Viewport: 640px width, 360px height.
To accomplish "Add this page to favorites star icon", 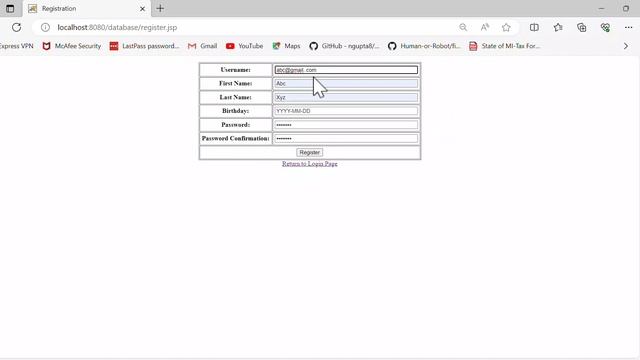I will (x=506, y=27).
